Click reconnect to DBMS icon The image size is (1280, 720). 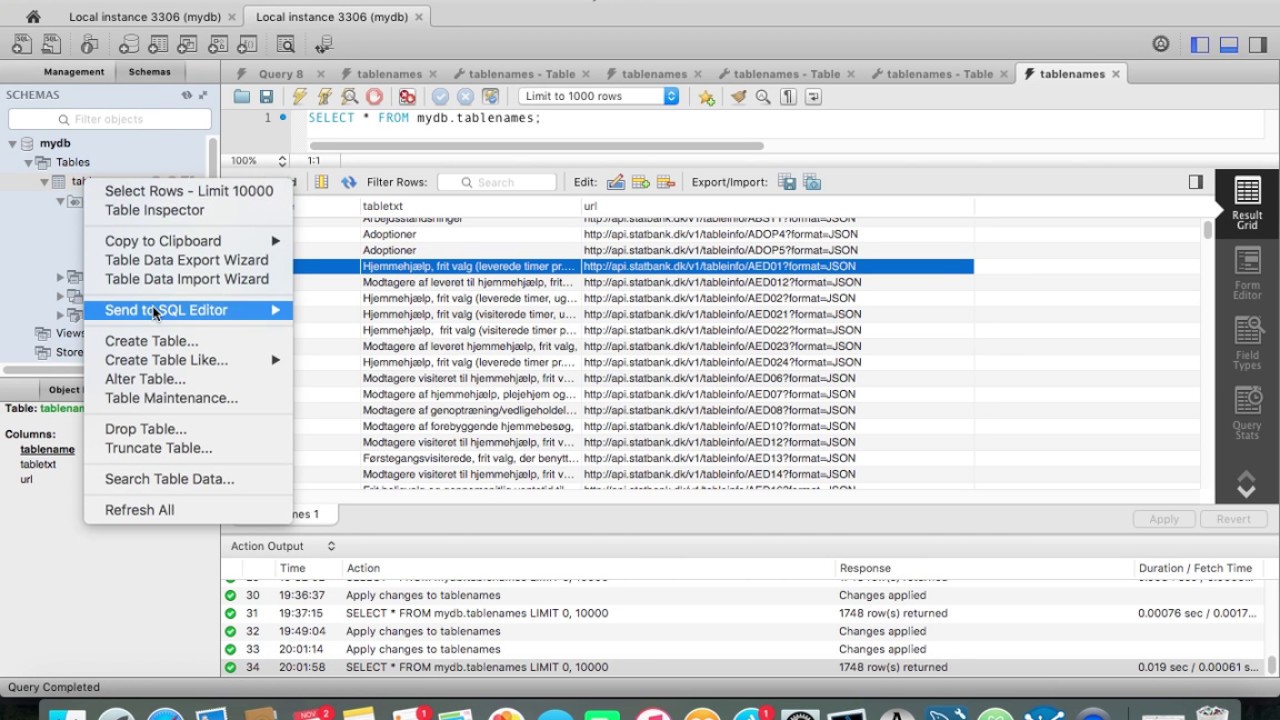[323, 44]
